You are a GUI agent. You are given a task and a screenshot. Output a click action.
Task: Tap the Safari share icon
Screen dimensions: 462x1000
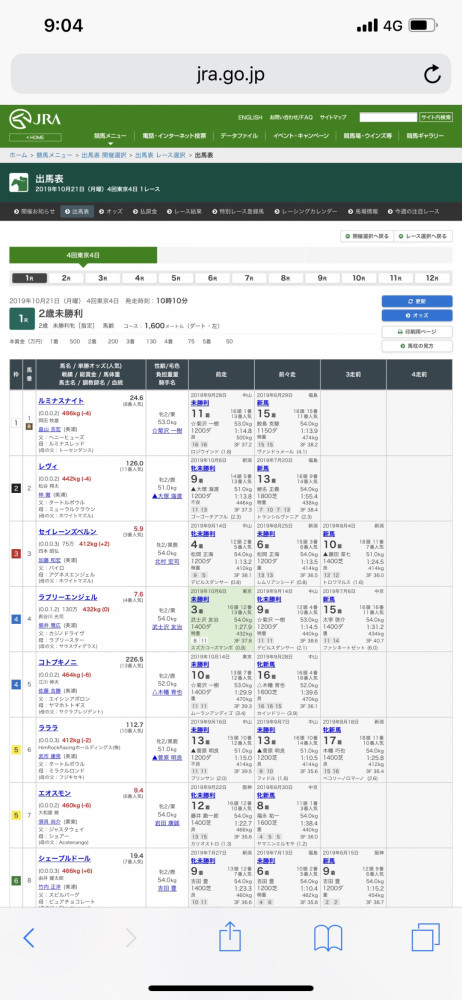click(x=230, y=938)
